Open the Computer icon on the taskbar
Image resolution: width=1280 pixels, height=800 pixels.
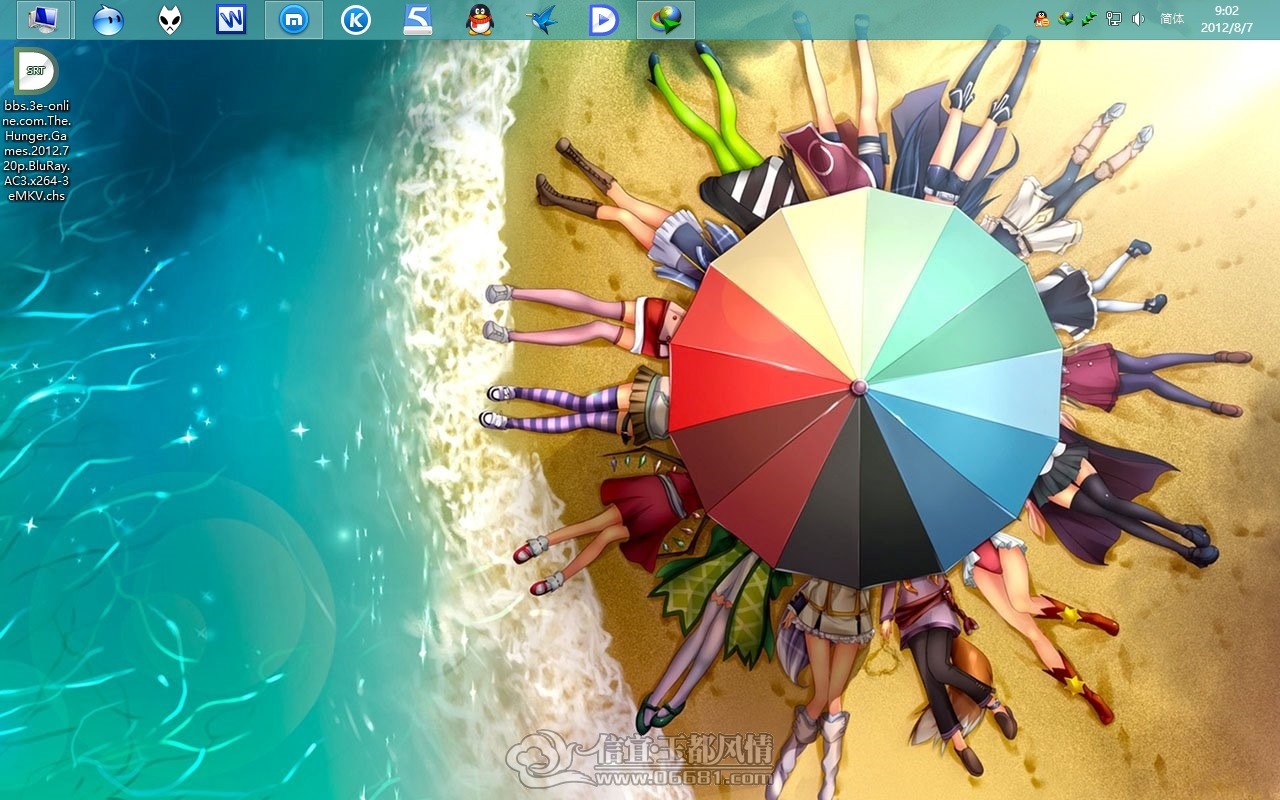click(x=45, y=19)
